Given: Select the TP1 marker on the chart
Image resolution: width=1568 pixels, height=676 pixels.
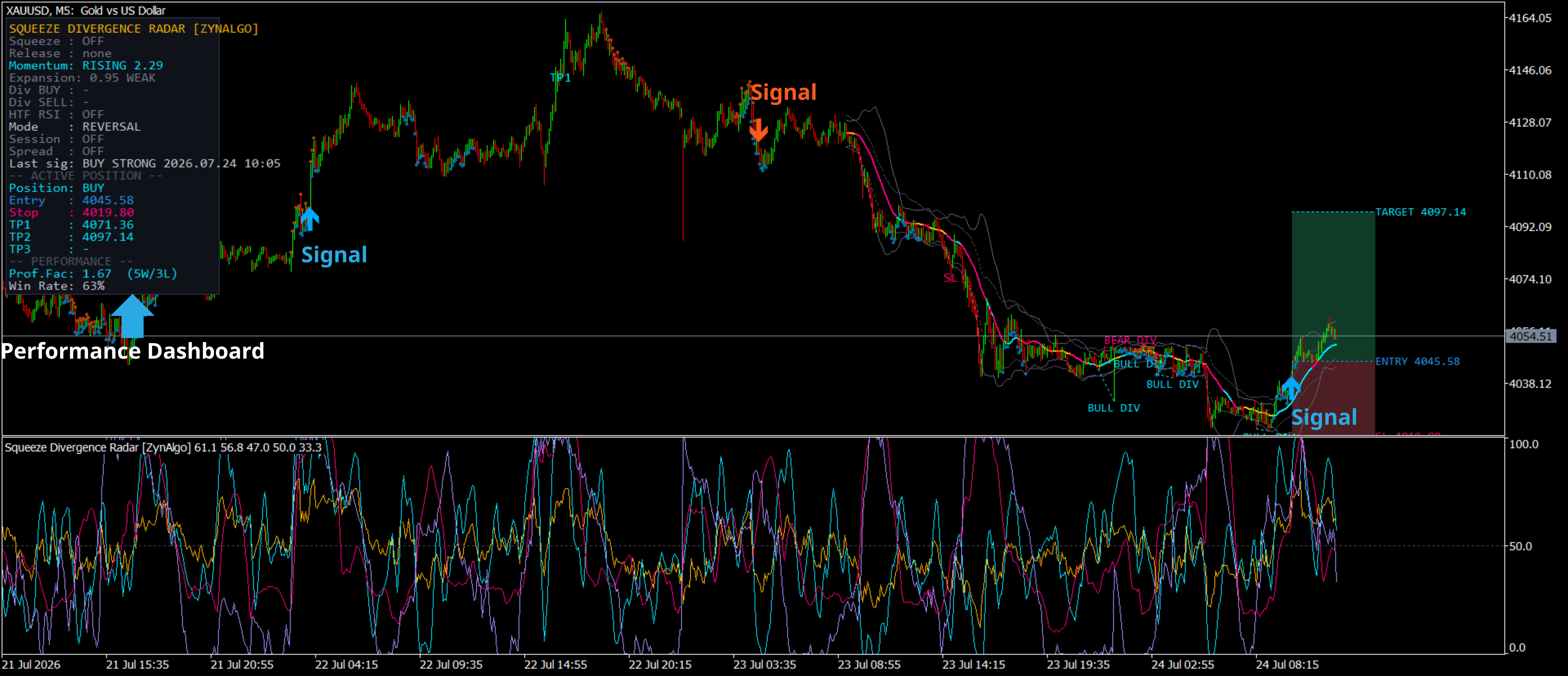Looking at the screenshot, I should coord(561,77).
